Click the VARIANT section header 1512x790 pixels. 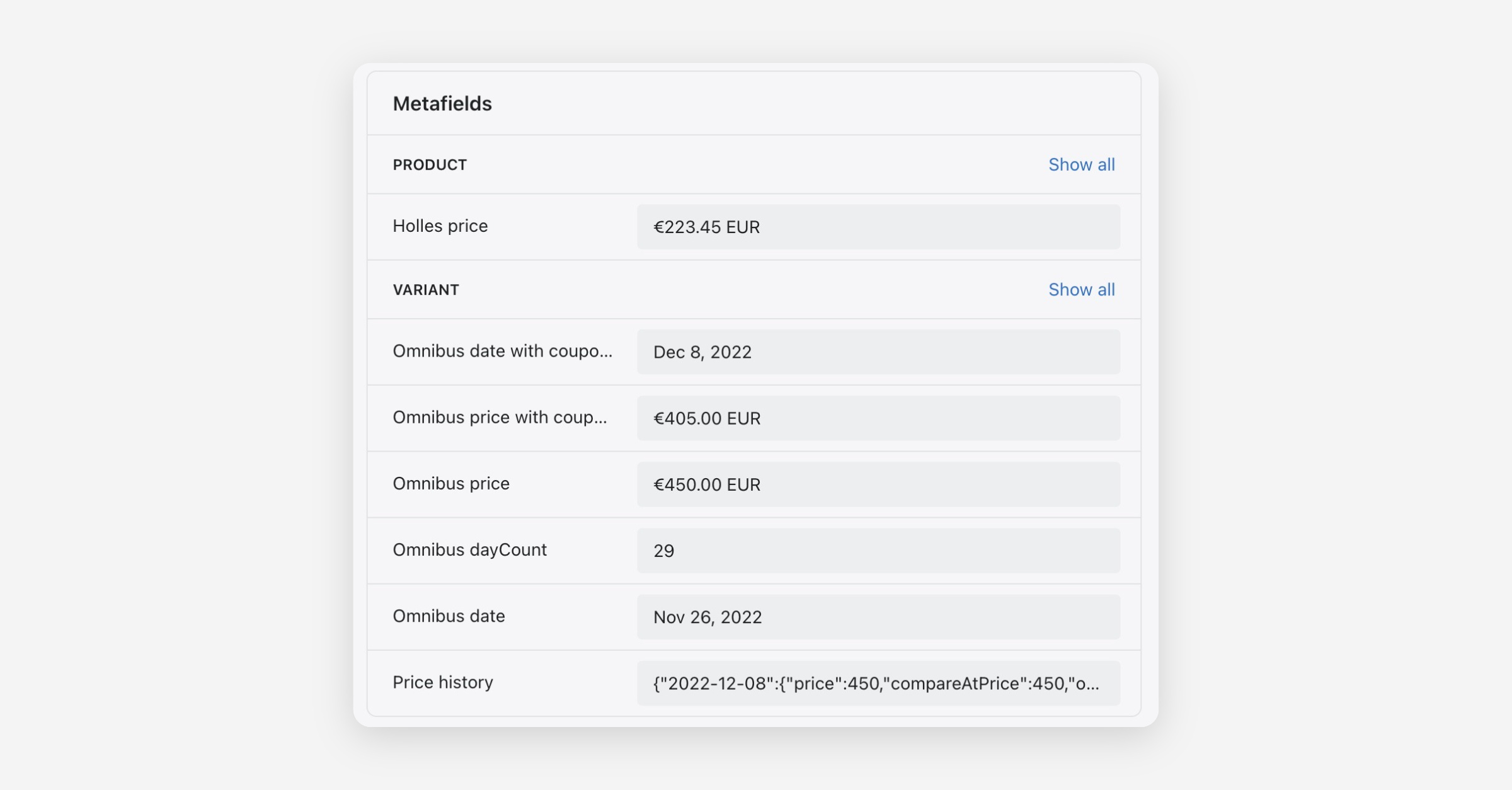coord(426,289)
